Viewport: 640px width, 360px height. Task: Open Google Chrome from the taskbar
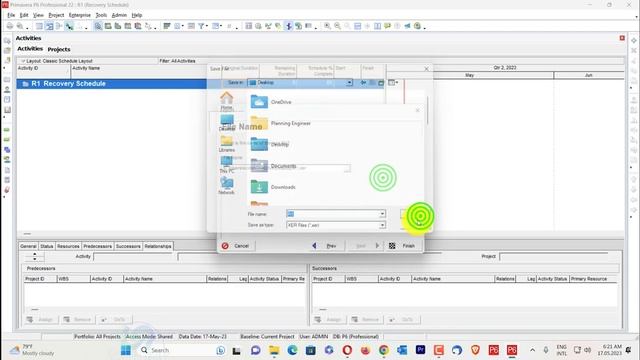coord(384,350)
